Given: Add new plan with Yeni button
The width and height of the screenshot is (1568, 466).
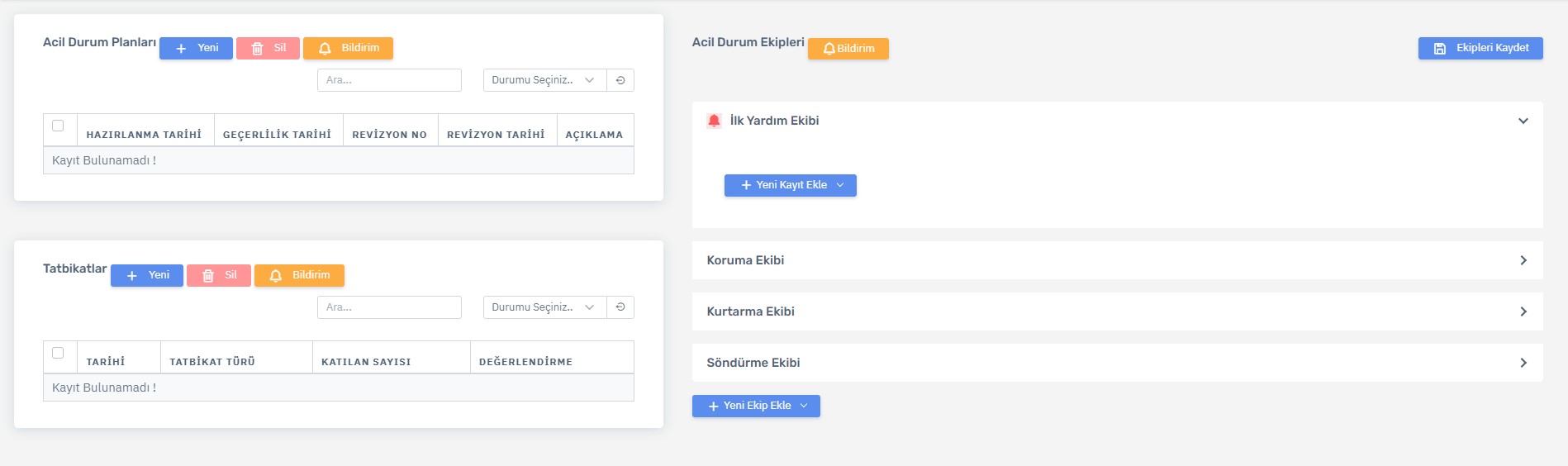Looking at the screenshot, I should (x=196, y=48).
